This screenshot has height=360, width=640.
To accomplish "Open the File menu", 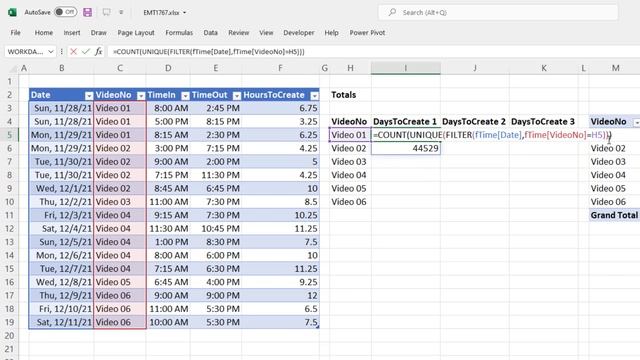I will (16, 33).
